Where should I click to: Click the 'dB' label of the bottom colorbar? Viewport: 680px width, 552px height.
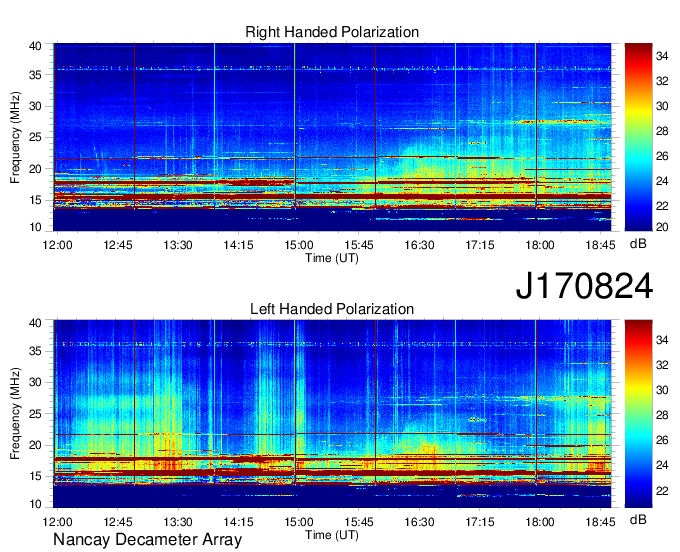[x=638, y=519]
